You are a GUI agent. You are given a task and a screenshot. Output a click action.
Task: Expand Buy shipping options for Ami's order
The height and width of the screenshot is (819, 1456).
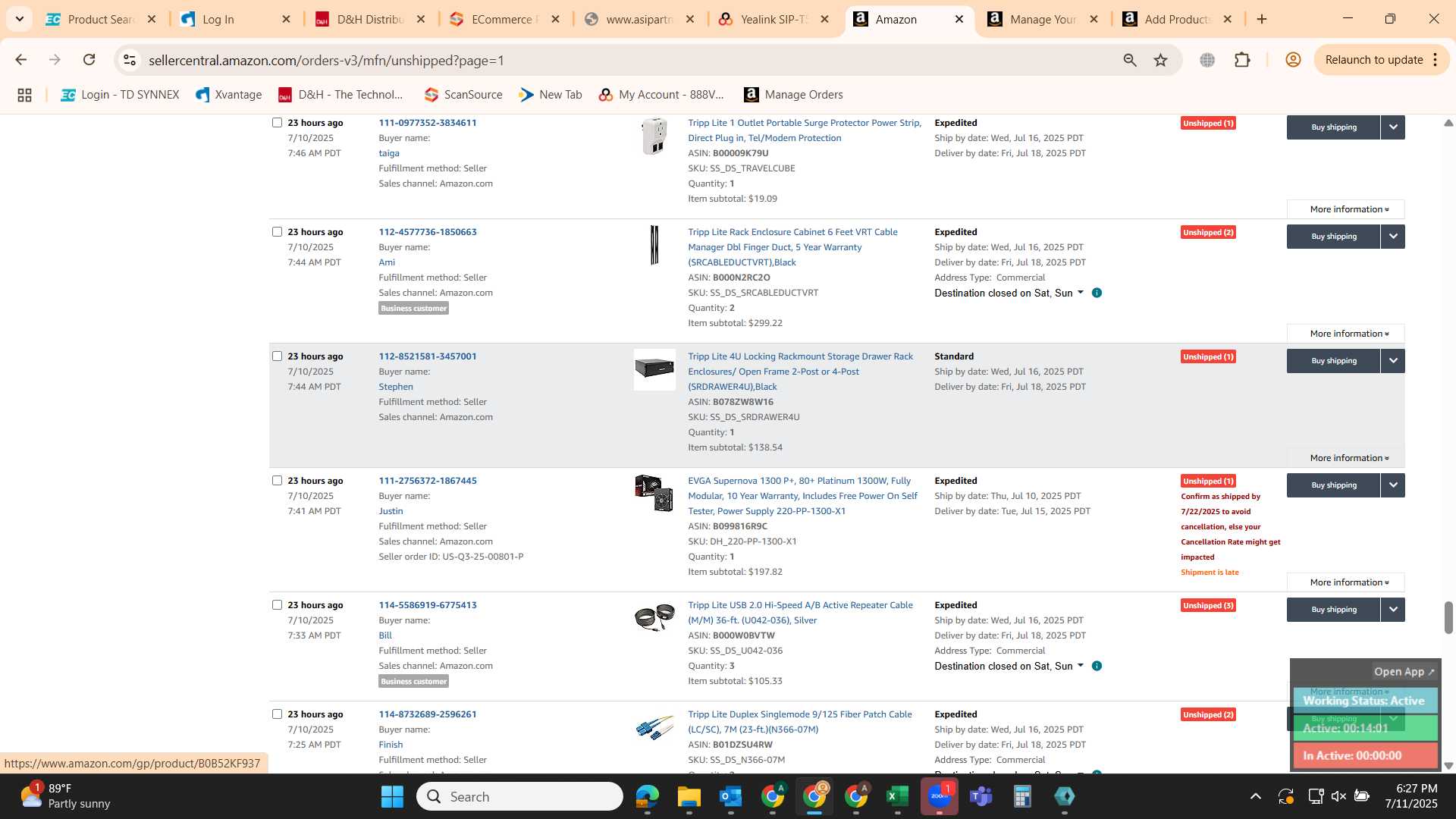[1393, 237]
